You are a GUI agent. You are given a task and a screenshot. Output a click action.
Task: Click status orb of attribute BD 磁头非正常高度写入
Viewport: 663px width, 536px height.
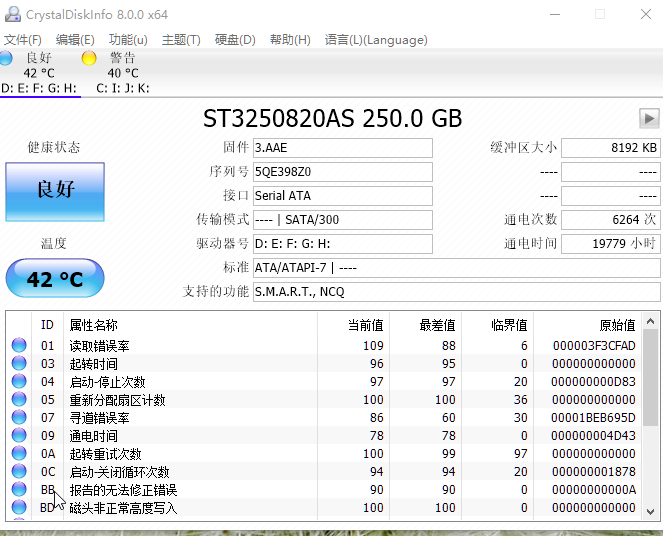coord(19,507)
